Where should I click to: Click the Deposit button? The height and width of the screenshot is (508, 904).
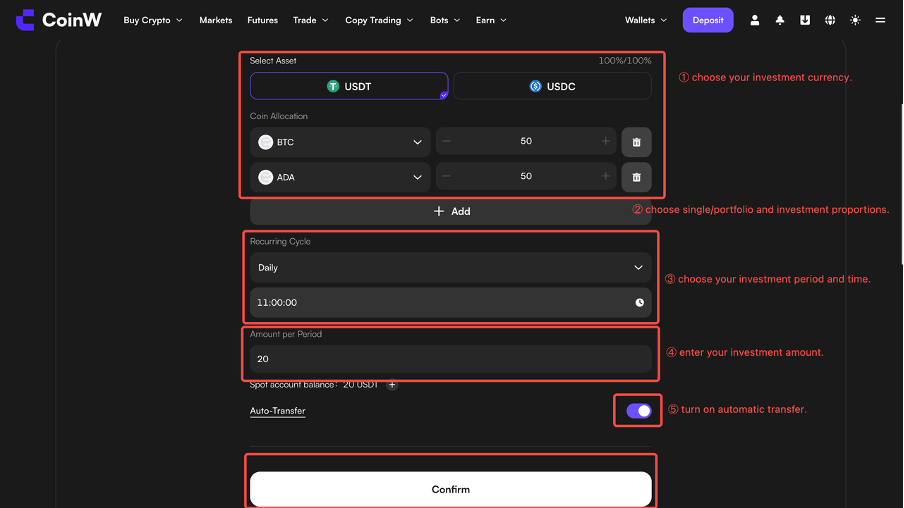click(x=708, y=20)
